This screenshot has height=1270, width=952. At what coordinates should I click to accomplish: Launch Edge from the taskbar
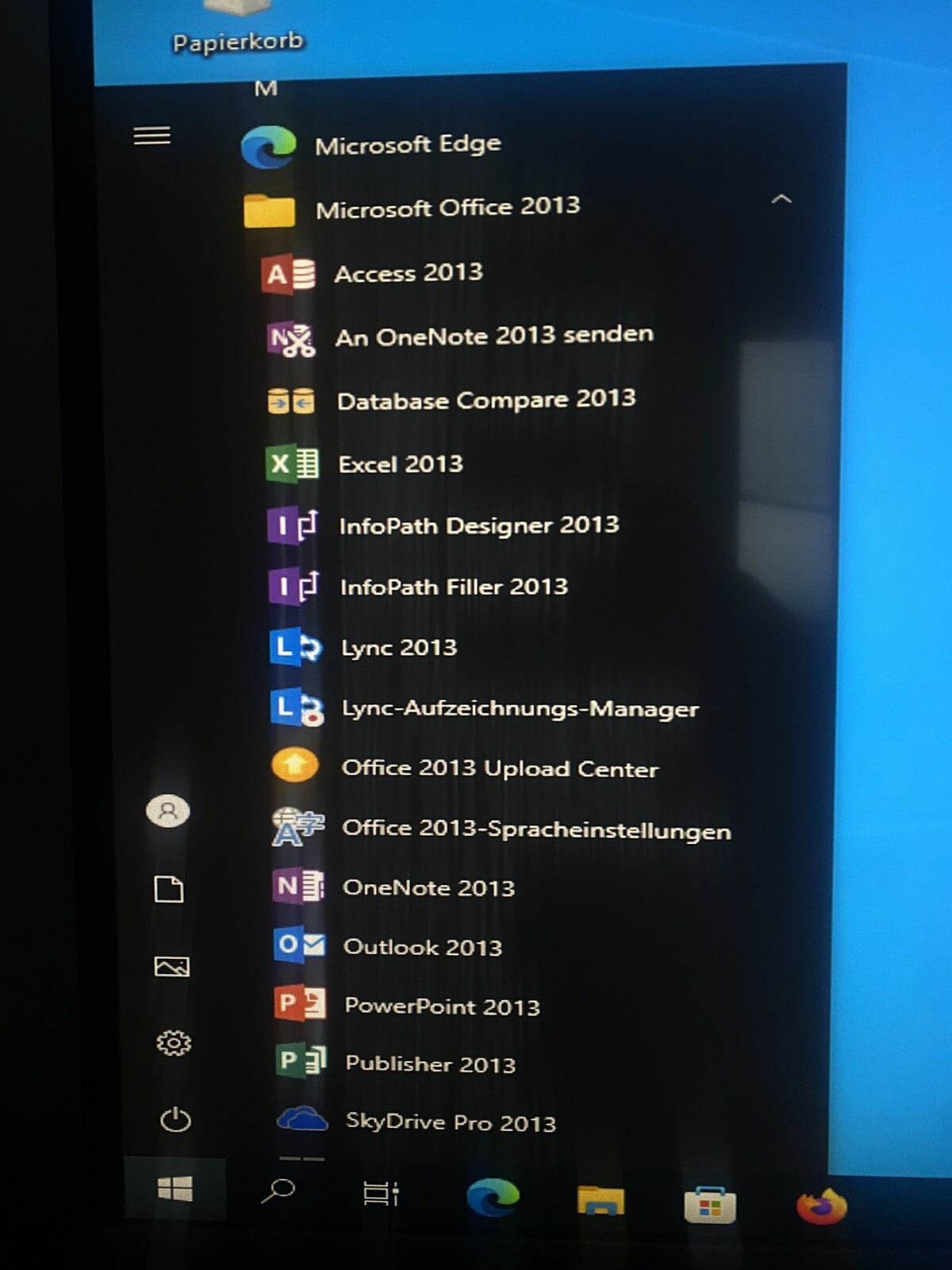(x=493, y=1198)
